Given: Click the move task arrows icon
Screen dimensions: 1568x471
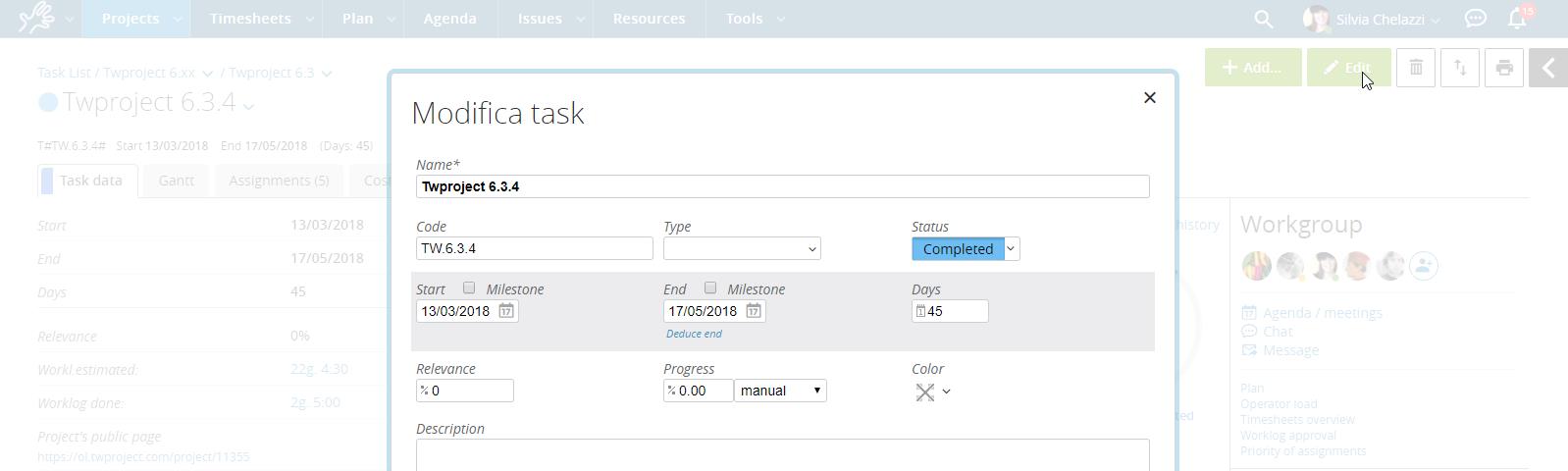Looking at the screenshot, I should [x=1459, y=68].
